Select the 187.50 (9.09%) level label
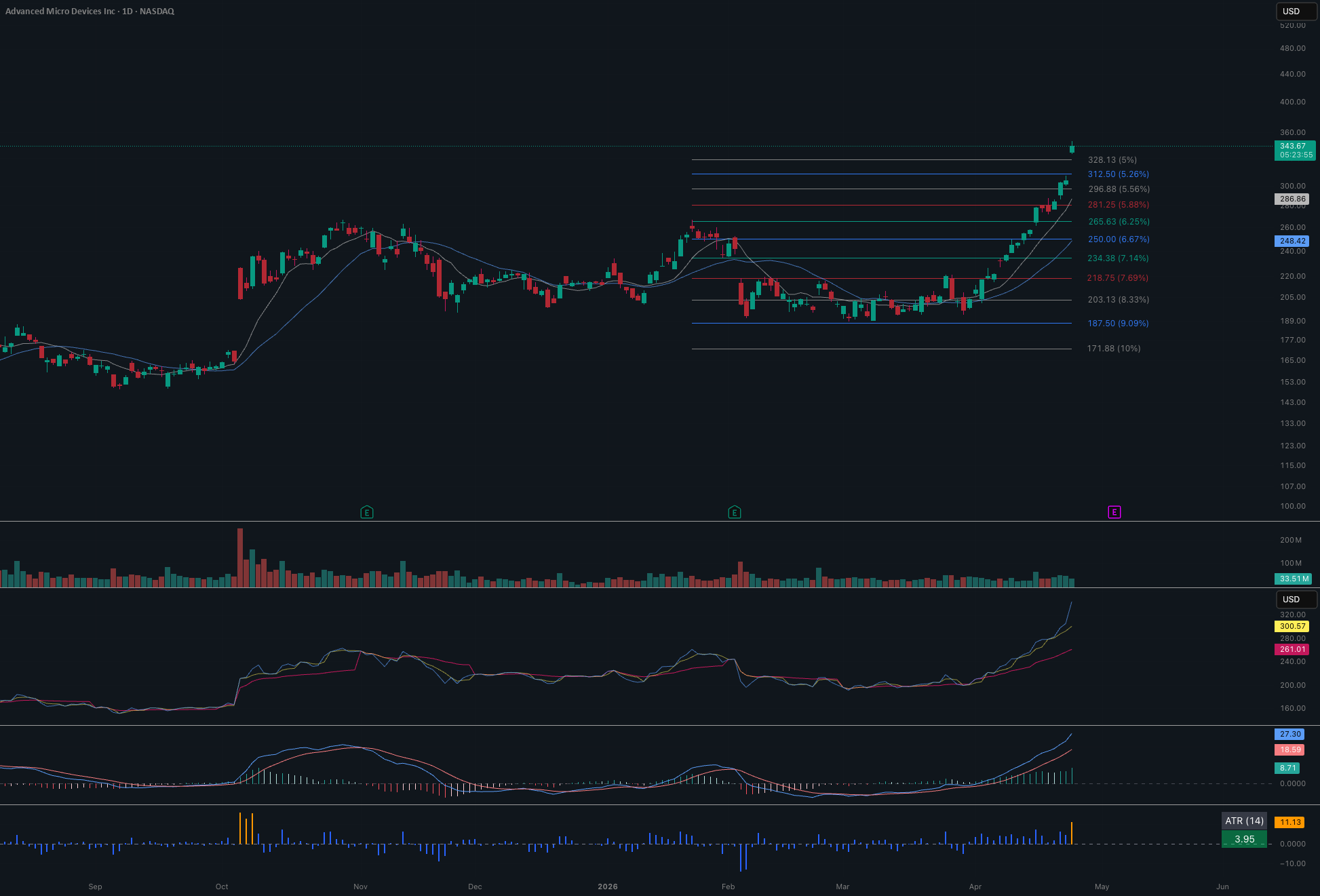The width and height of the screenshot is (1320, 896). pyautogui.click(x=1119, y=324)
